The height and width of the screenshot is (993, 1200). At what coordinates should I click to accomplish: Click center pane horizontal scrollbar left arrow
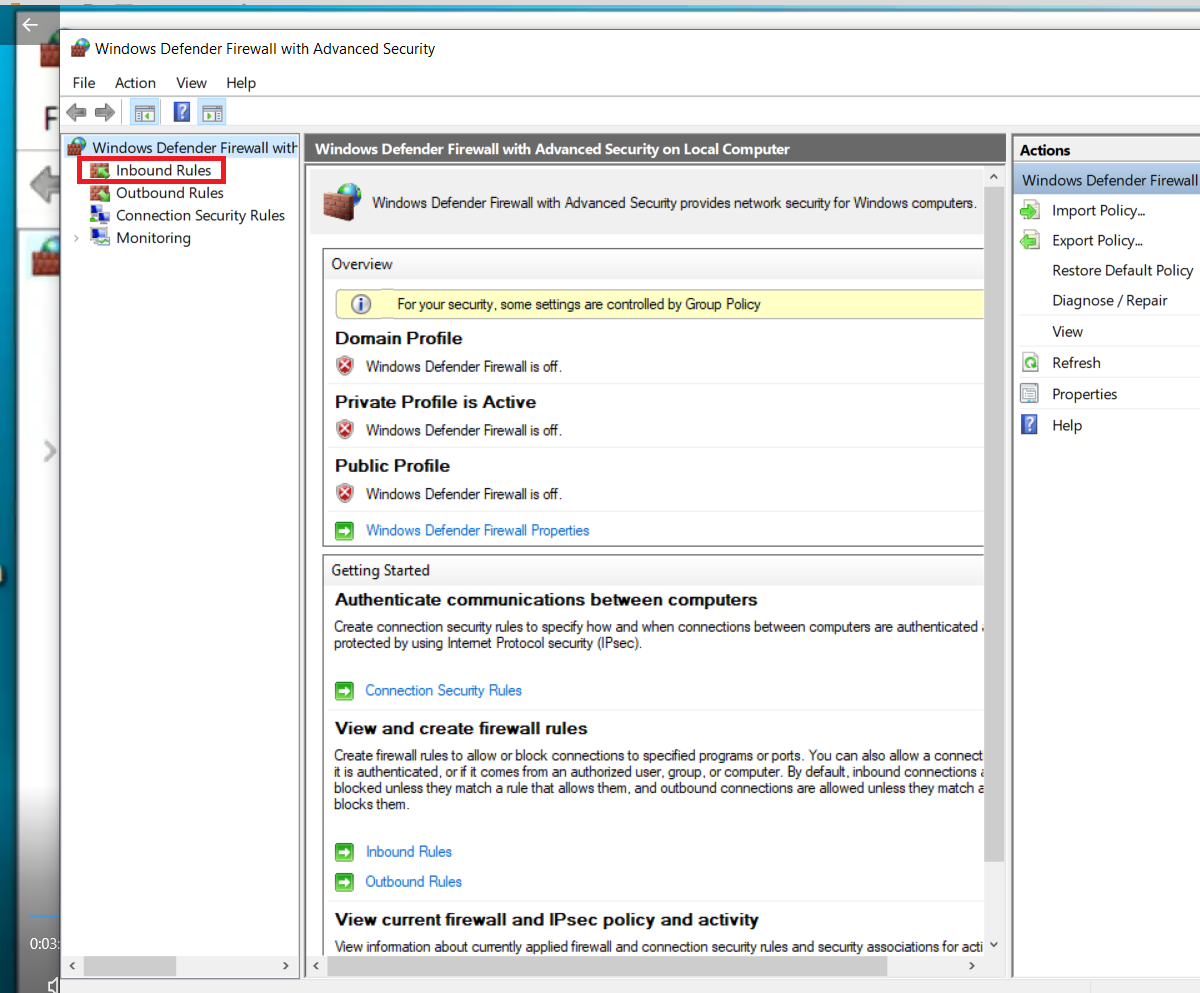pyautogui.click(x=317, y=966)
